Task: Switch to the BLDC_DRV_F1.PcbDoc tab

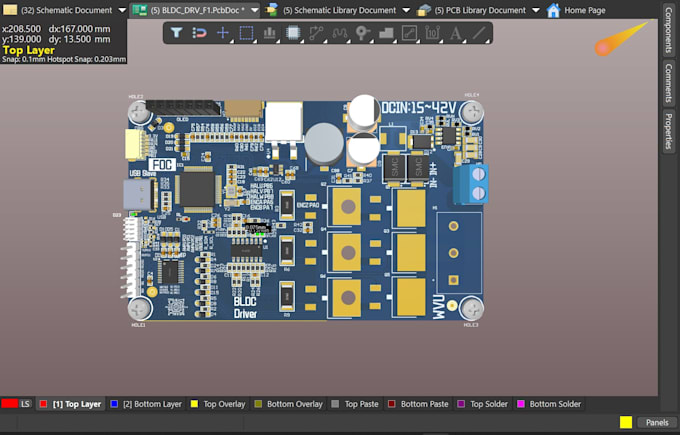Action: pos(197,10)
